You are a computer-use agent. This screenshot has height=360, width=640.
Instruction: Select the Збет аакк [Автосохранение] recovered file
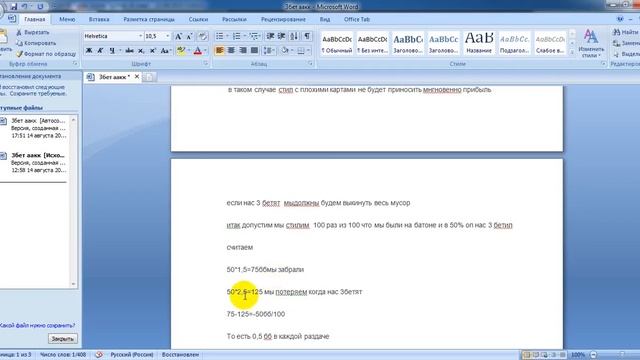point(35,128)
